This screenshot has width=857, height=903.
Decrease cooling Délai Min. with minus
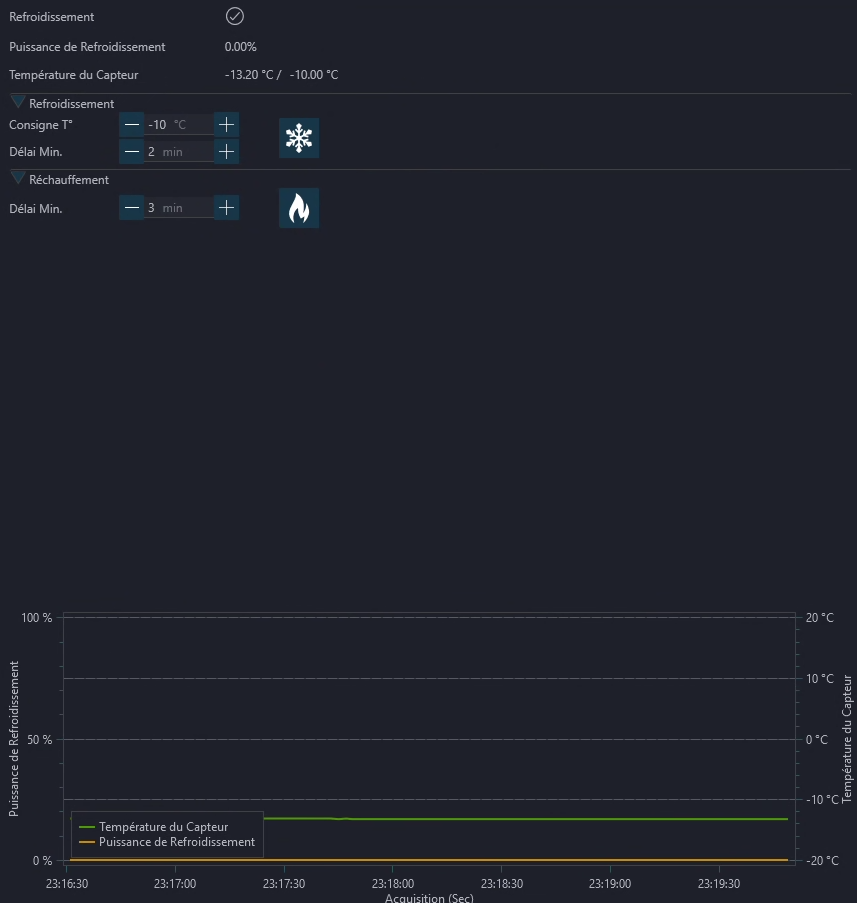[132, 152]
